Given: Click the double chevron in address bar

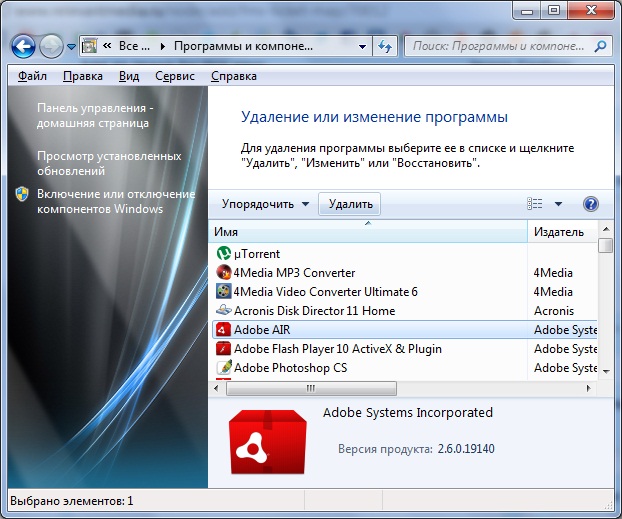Looking at the screenshot, I should (x=107, y=46).
